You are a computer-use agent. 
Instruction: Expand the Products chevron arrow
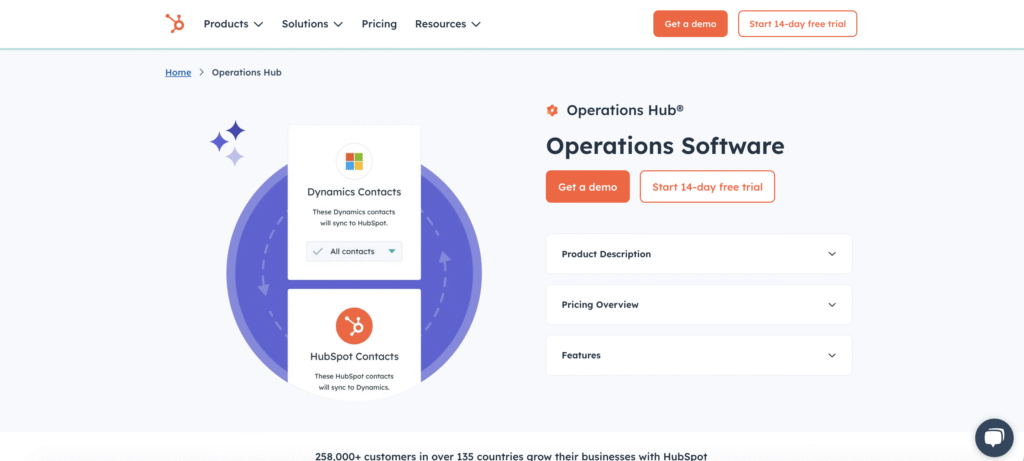[x=258, y=24]
